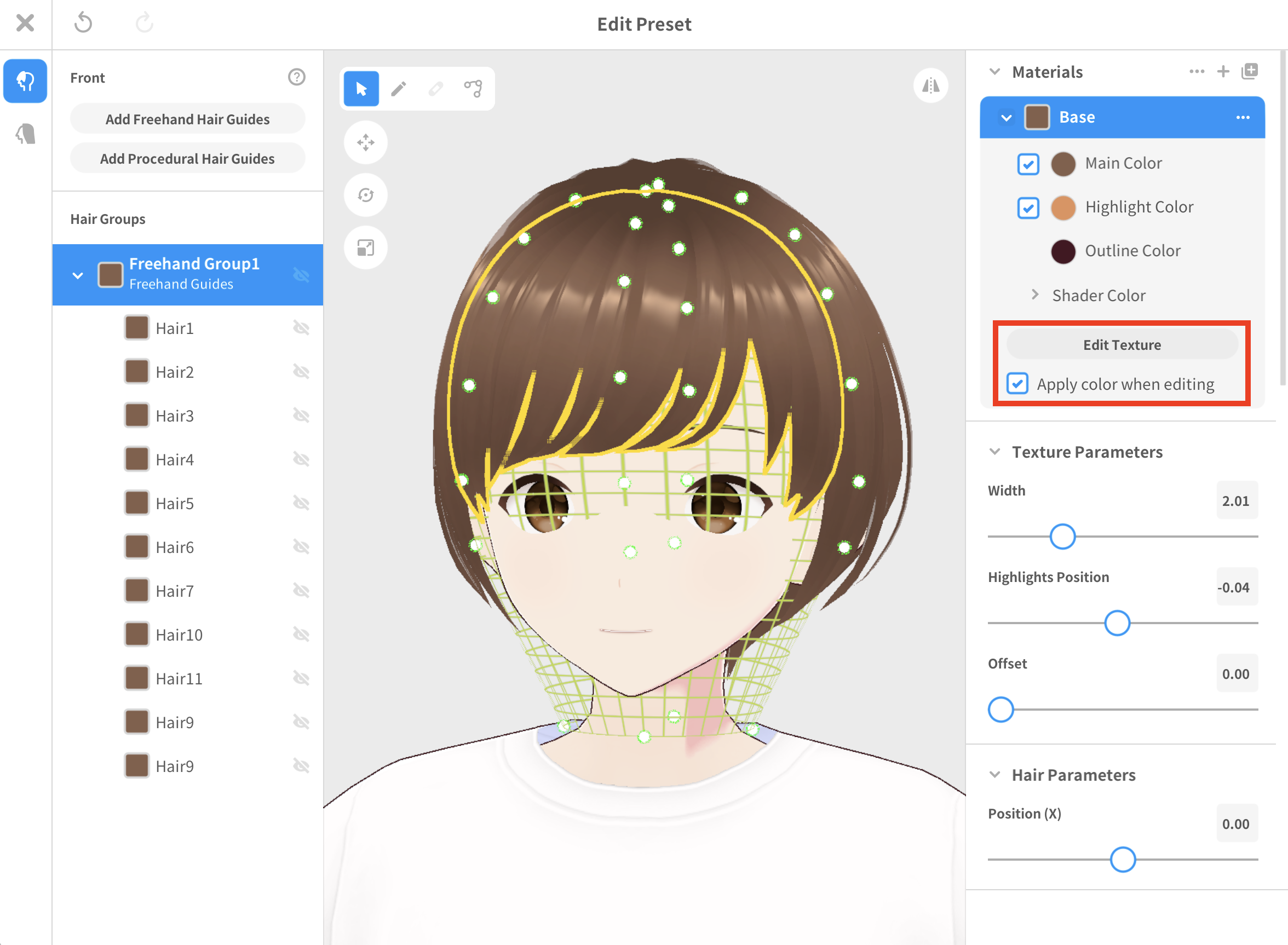
Task: Click the scale view tool
Action: (x=366, y=247)
